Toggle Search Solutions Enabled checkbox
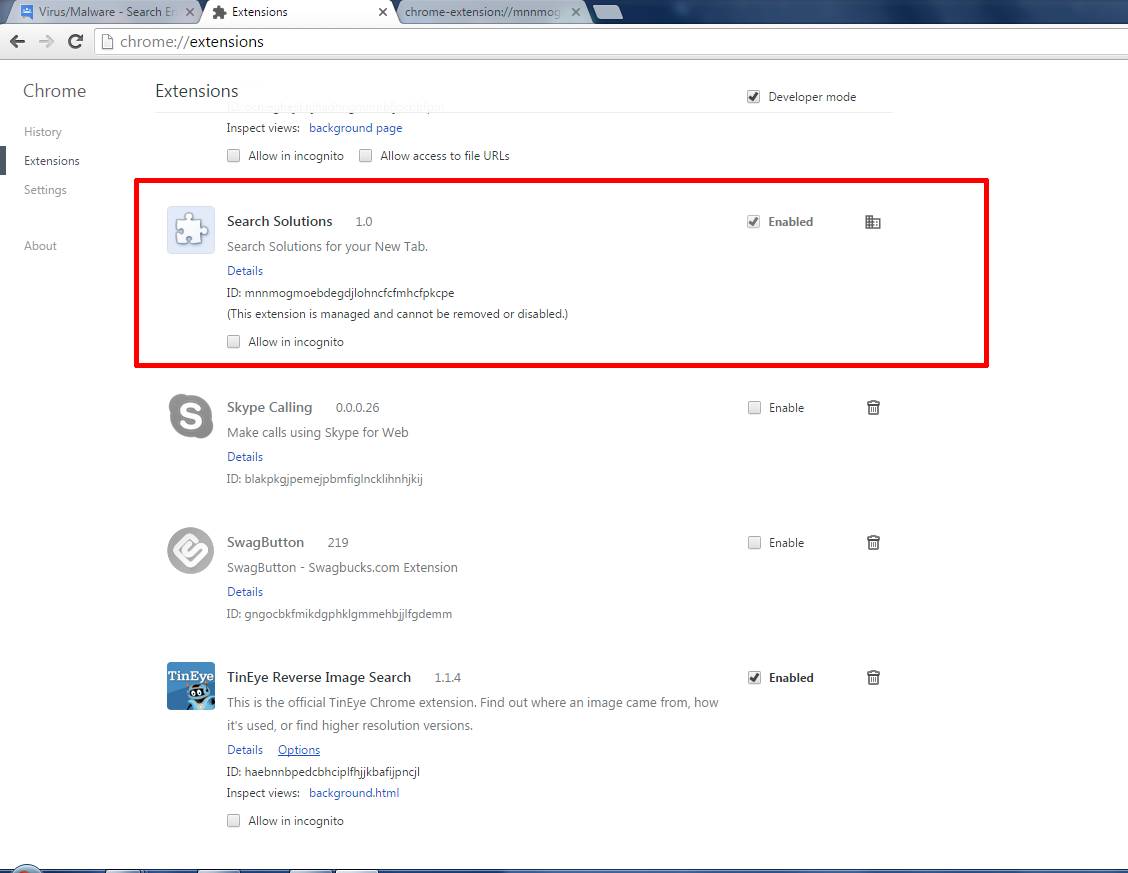Viewport: 1128px width, 873px height. tap(753, 221)
